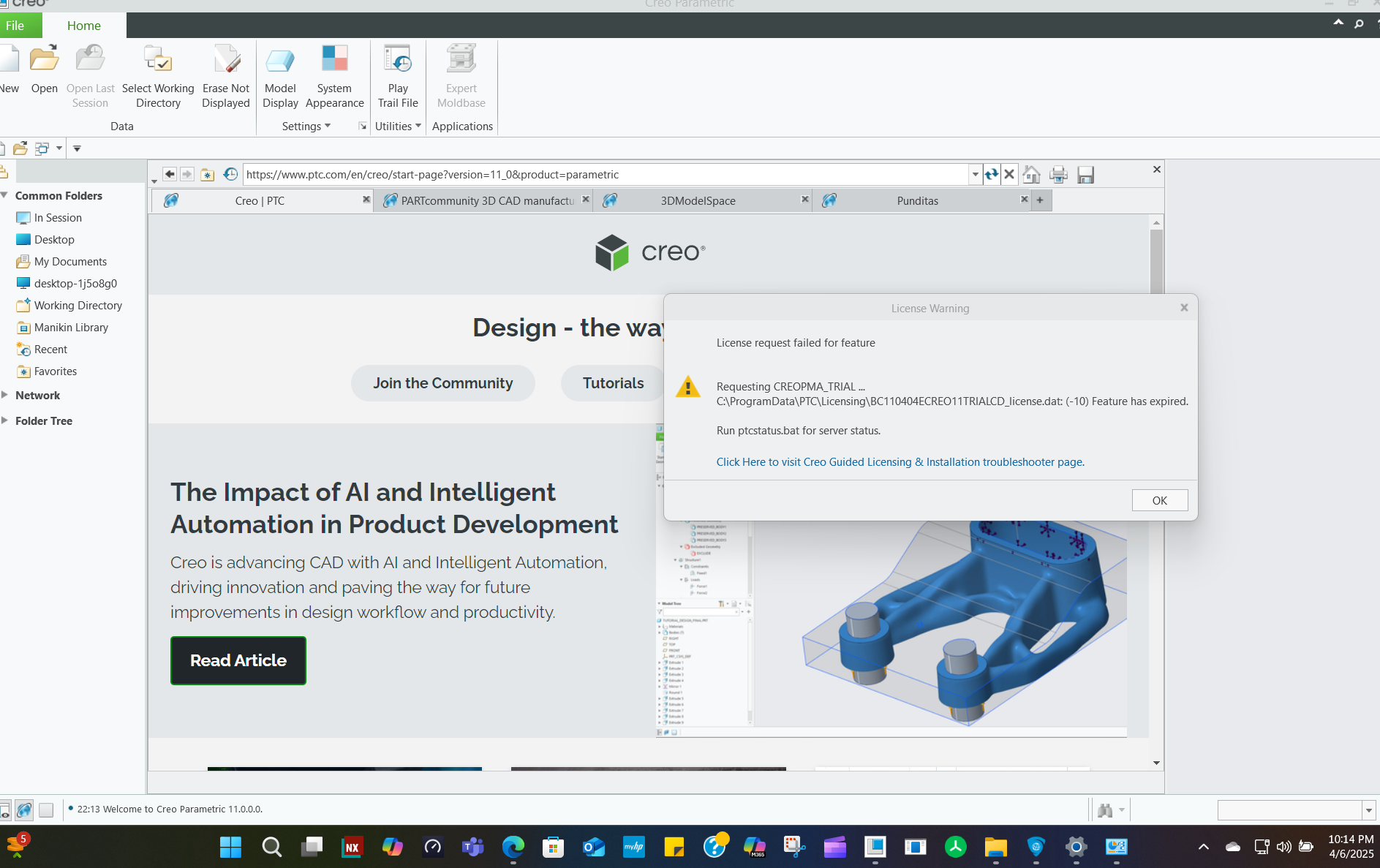This screenshot has width=1380, height=868.
Task: Dismiss License Warning with OK
Action: pos(1159,500)
